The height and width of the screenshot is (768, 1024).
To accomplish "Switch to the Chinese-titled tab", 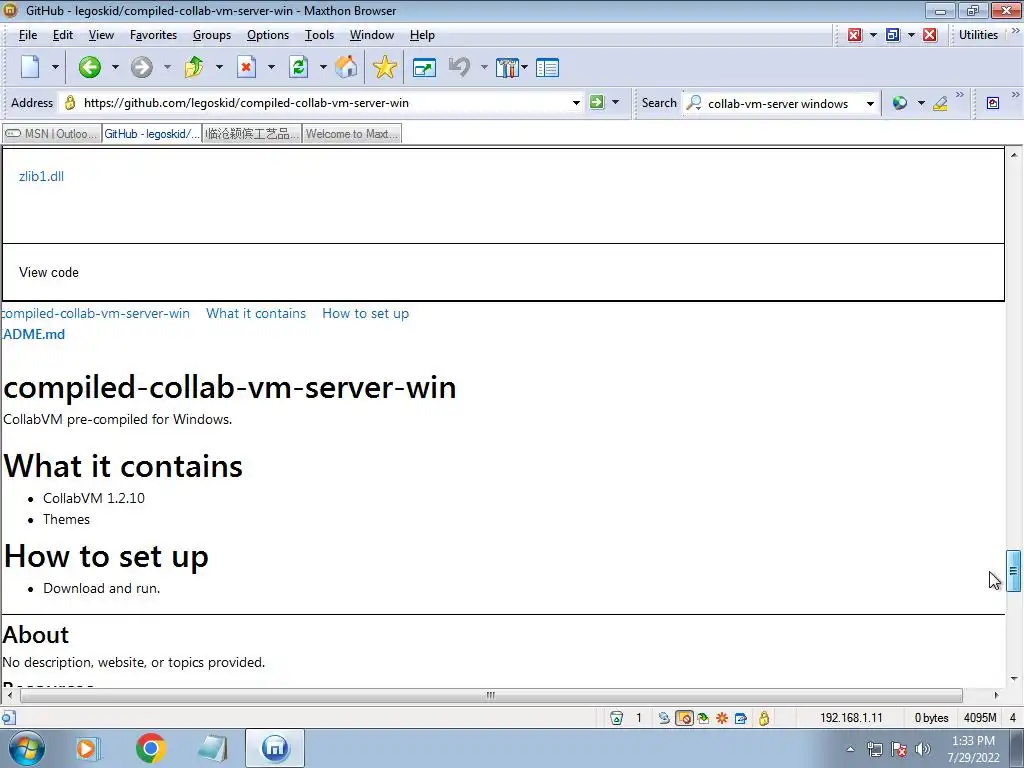I will [x=251, y=134].
